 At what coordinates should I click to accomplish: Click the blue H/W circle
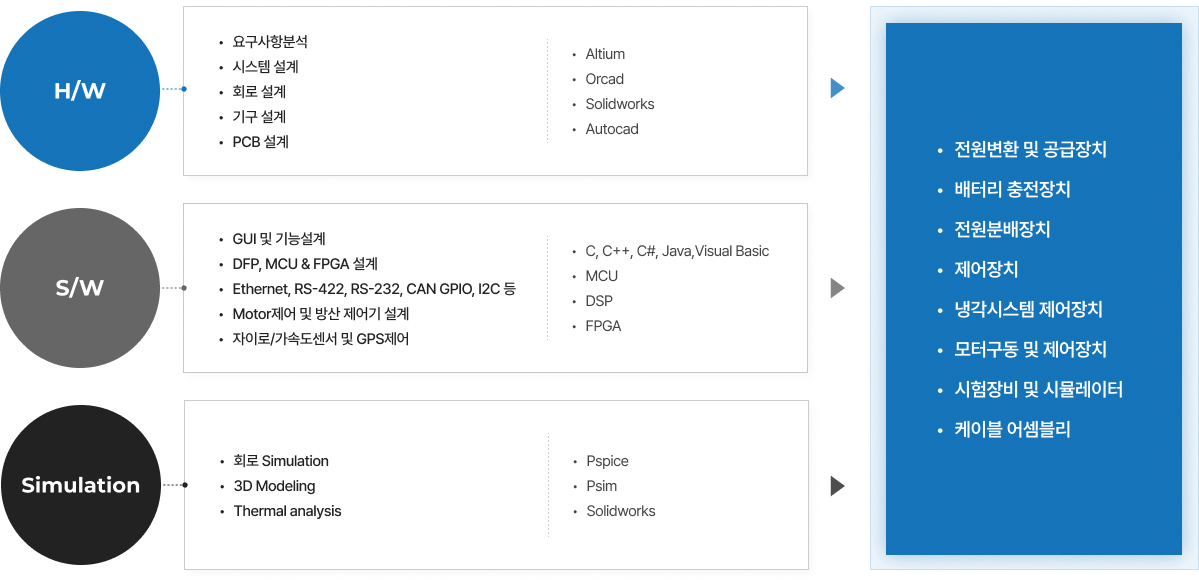[x=80, y=90]
